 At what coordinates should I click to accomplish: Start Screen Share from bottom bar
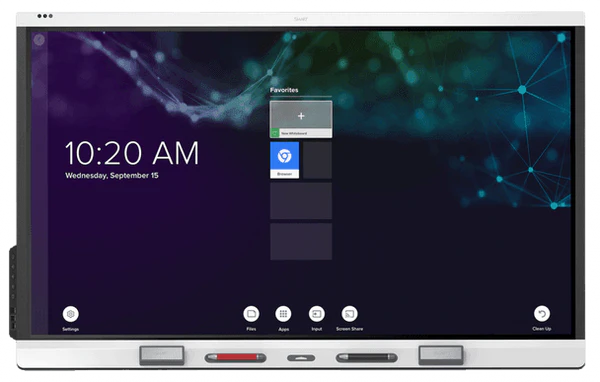click(349, 314)
